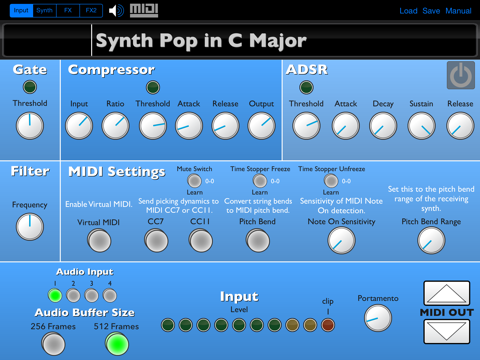Click the preset name Synth Pop in C Major

201,41
